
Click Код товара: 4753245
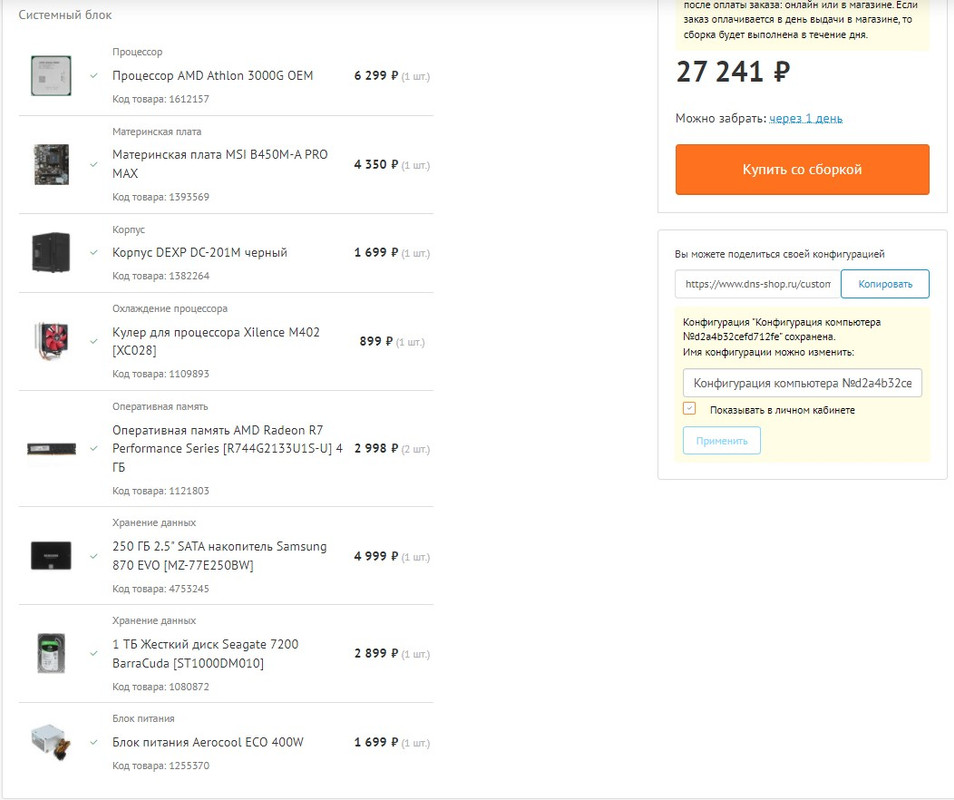161,589
